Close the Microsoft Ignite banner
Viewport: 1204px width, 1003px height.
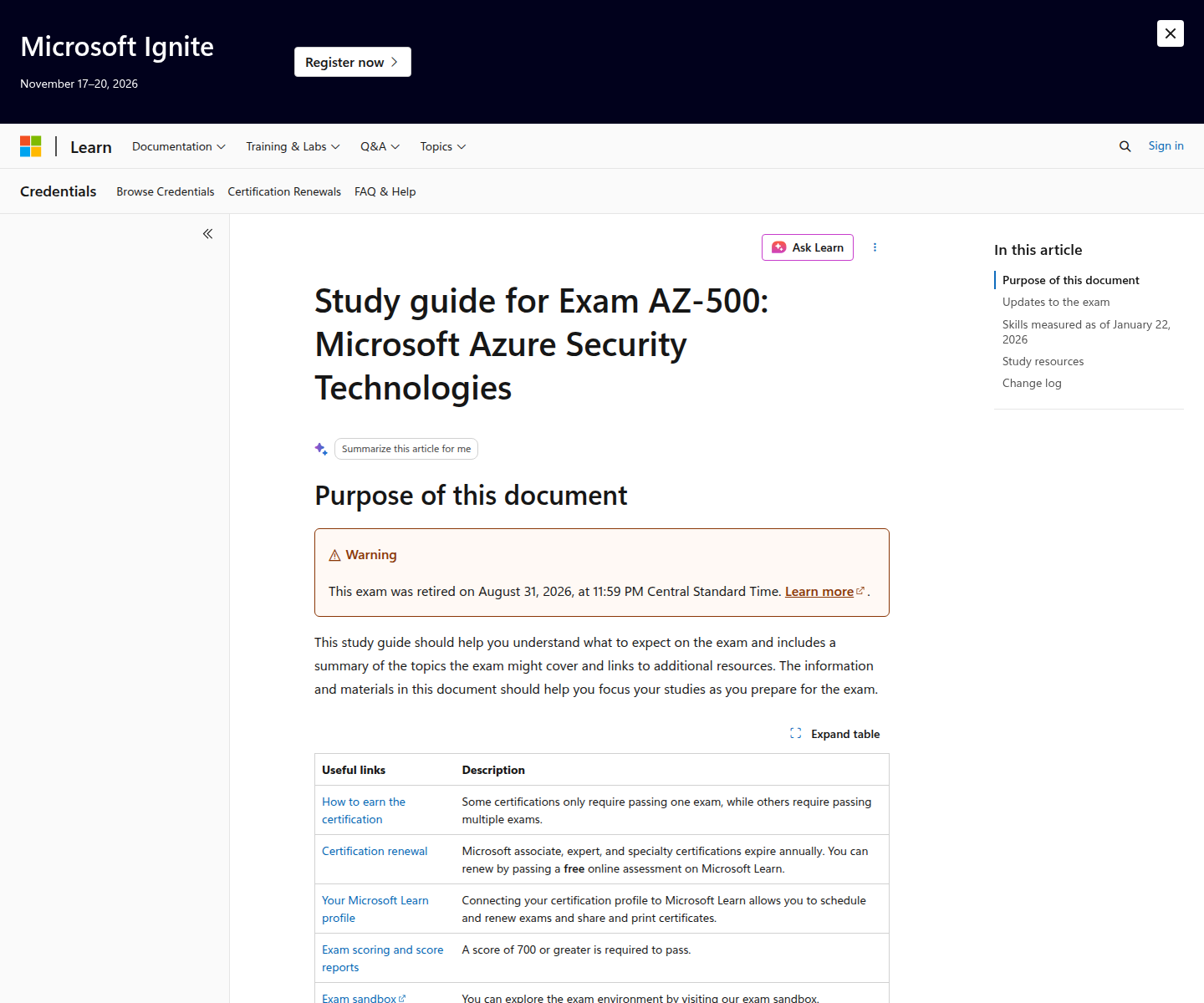1170,33
